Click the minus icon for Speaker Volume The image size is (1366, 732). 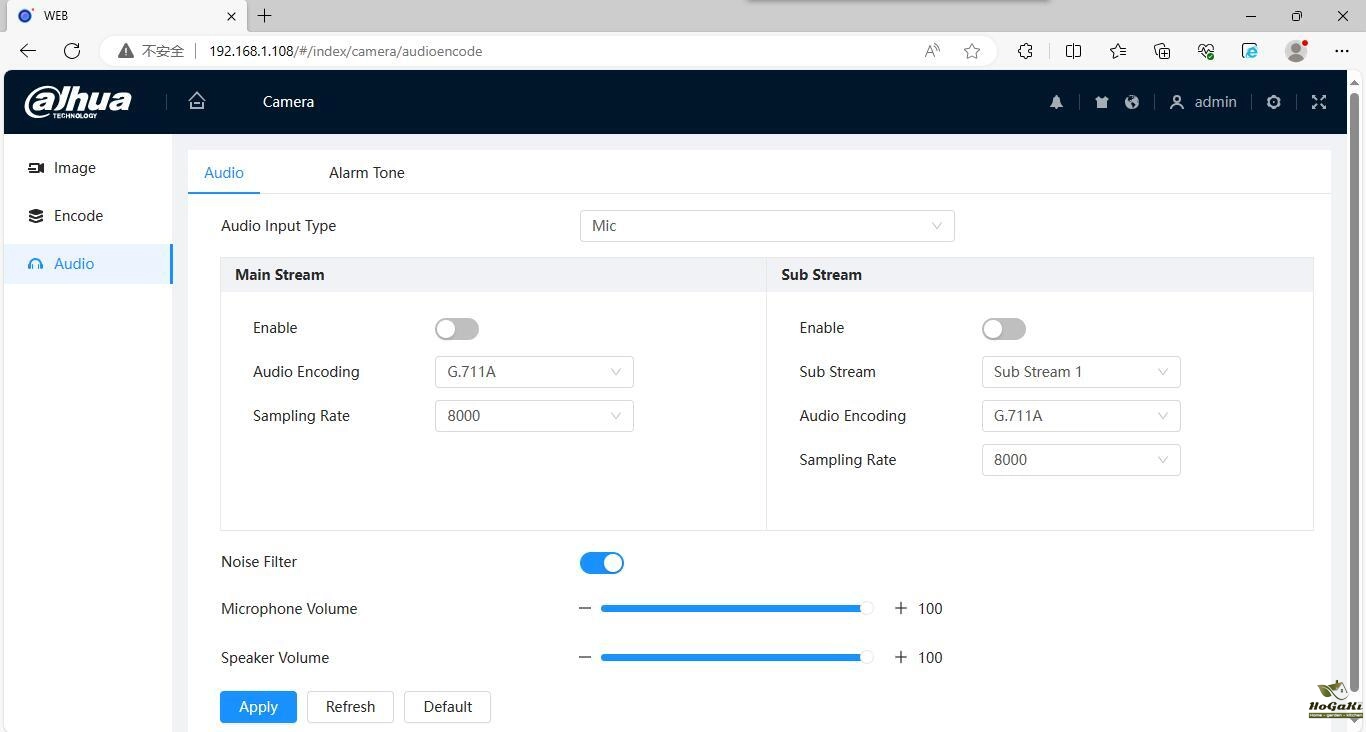(585, 657)
